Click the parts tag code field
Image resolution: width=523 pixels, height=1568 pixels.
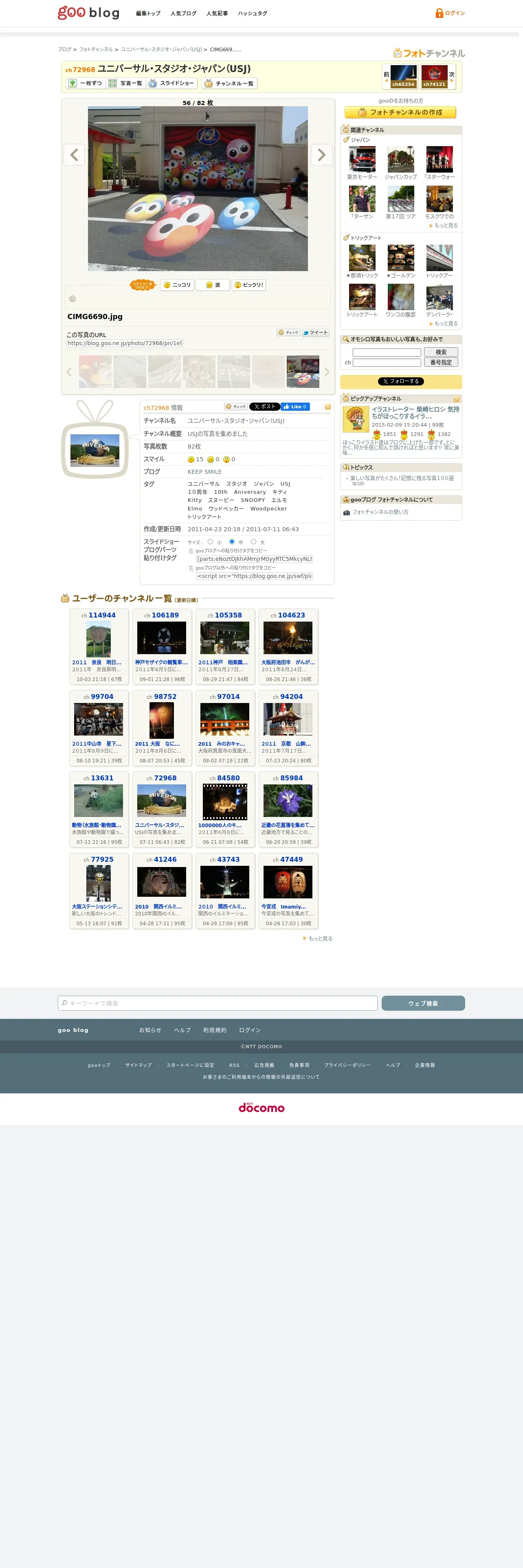click(x=254, y=559)
